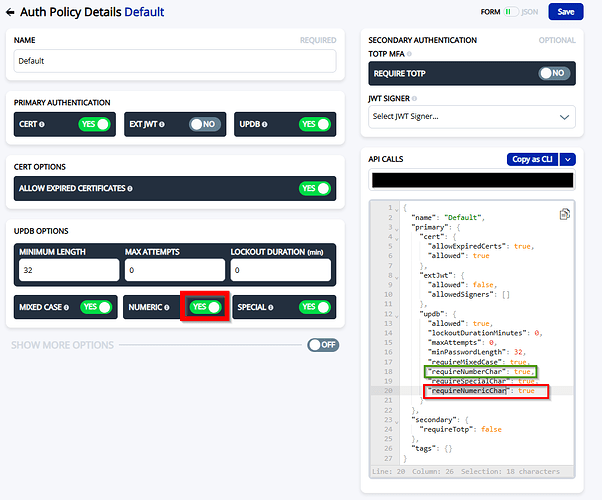
Task: Enable the Require TOTP switch
Action: [554, 73]
